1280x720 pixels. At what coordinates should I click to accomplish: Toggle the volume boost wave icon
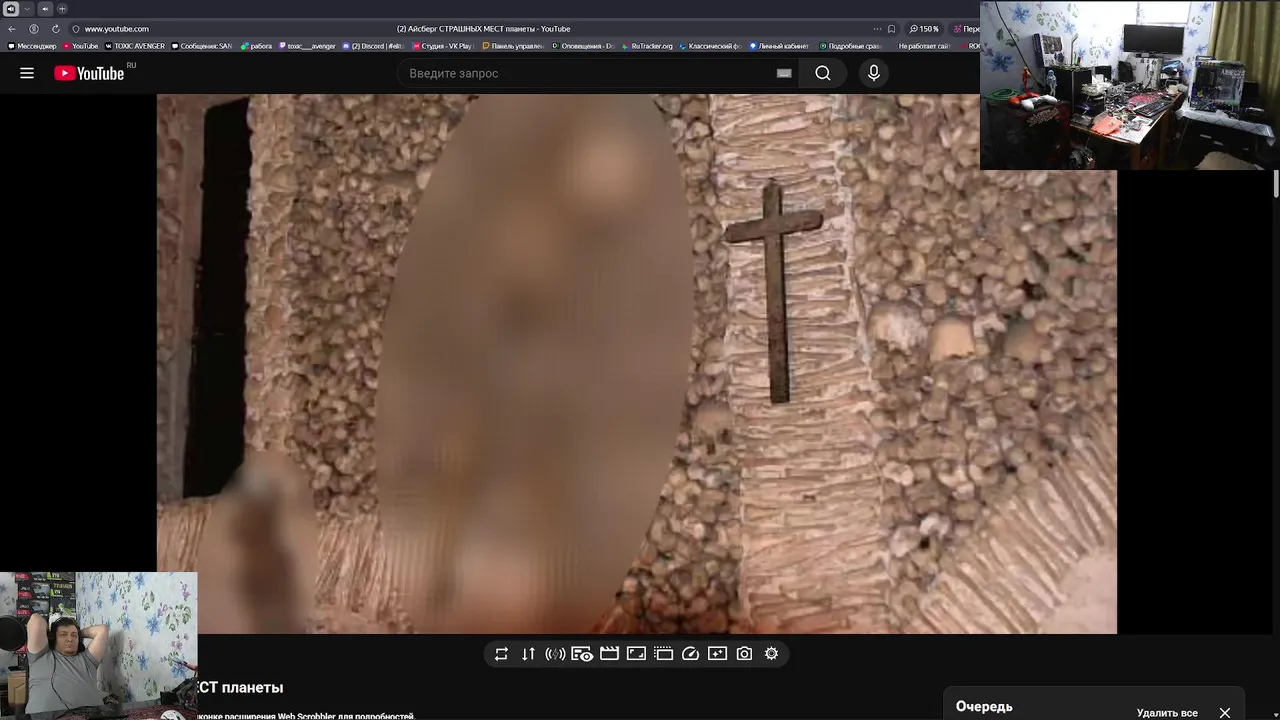(x=555, y=654)
